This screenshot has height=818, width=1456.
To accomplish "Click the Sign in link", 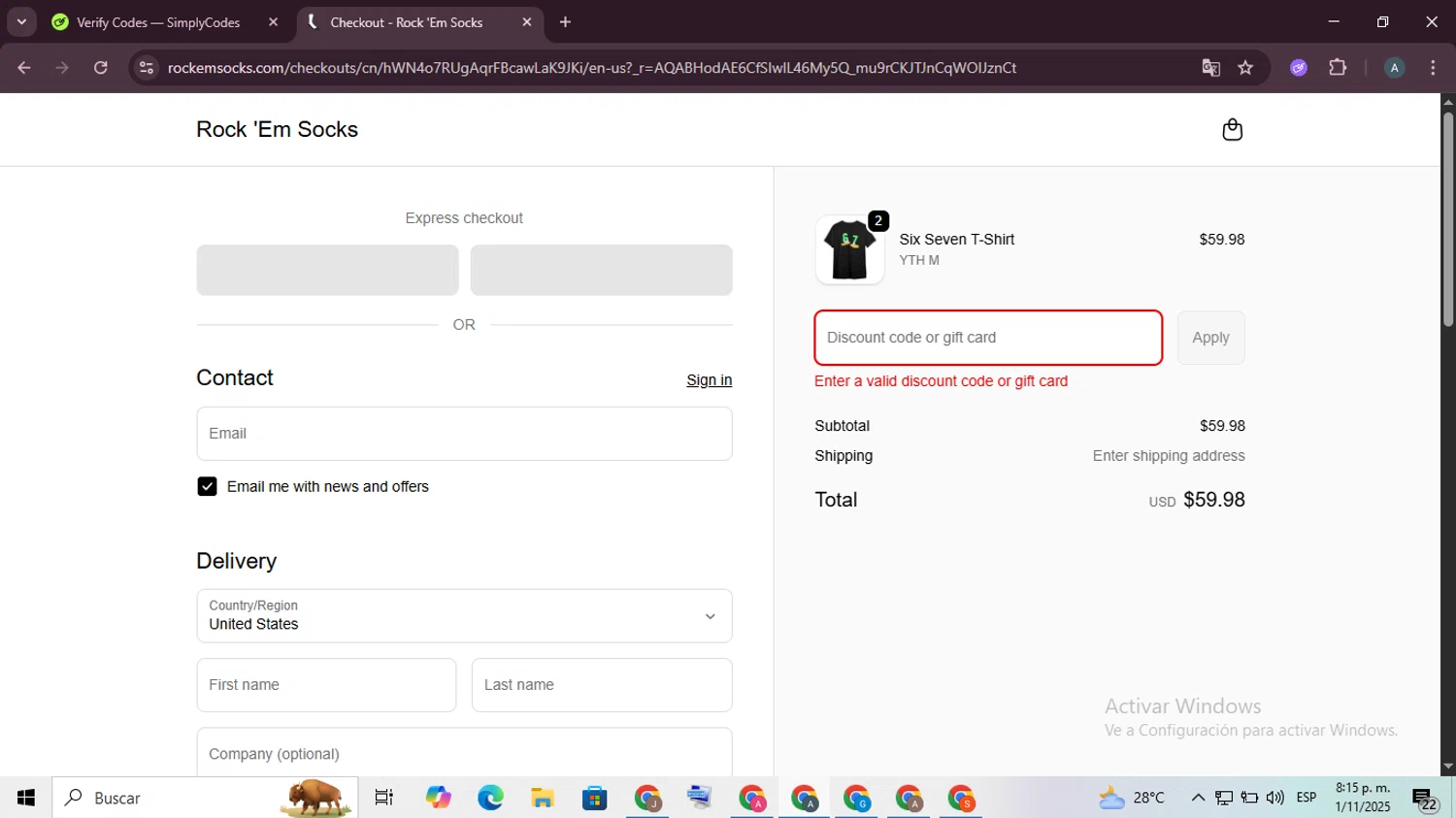I will 709,380.
